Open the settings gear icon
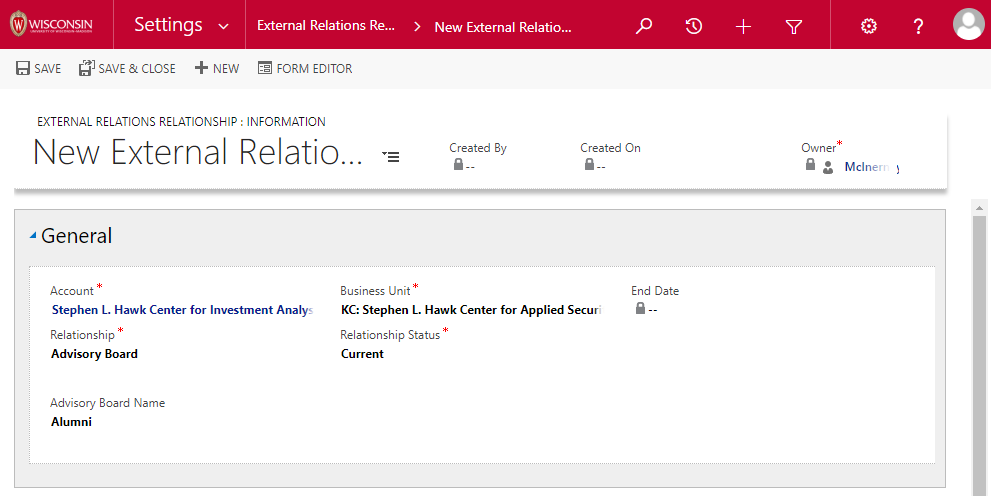The width and height of the screenshot is (991, 496). point(868,26)
